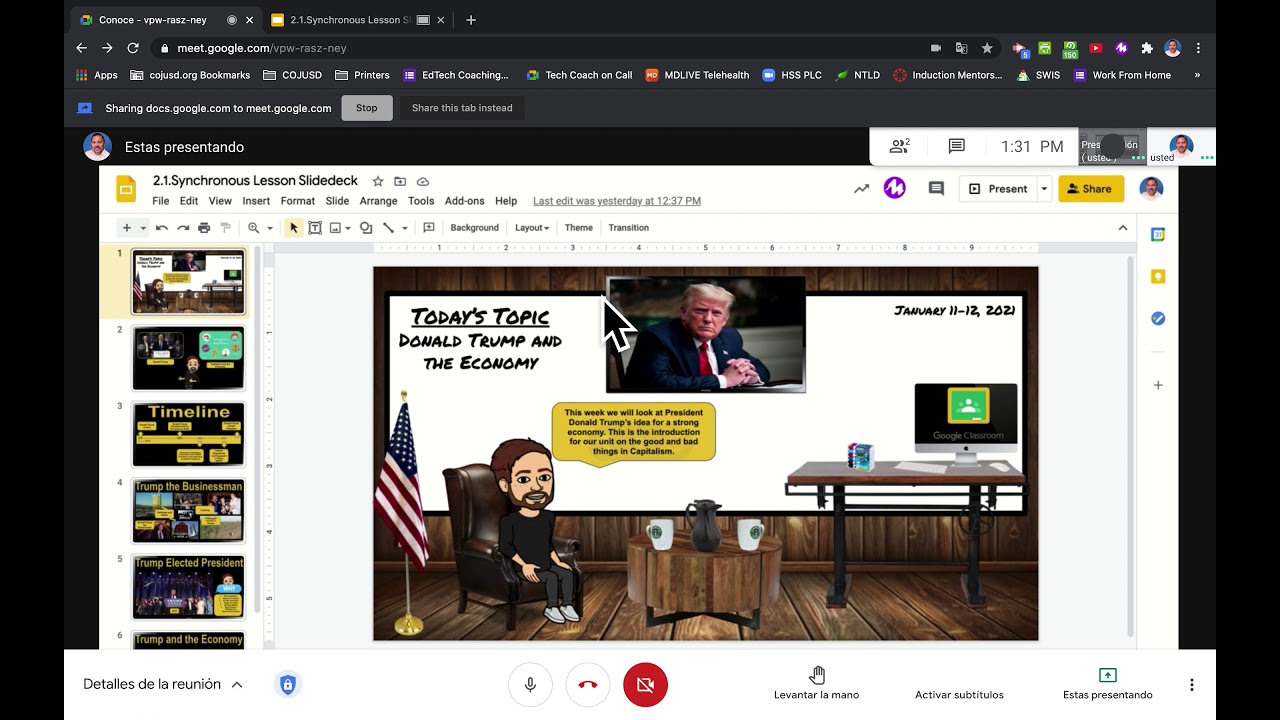
Task: Click the undo arrow in Slides toolbar
Action: click(x=162, y=228)
